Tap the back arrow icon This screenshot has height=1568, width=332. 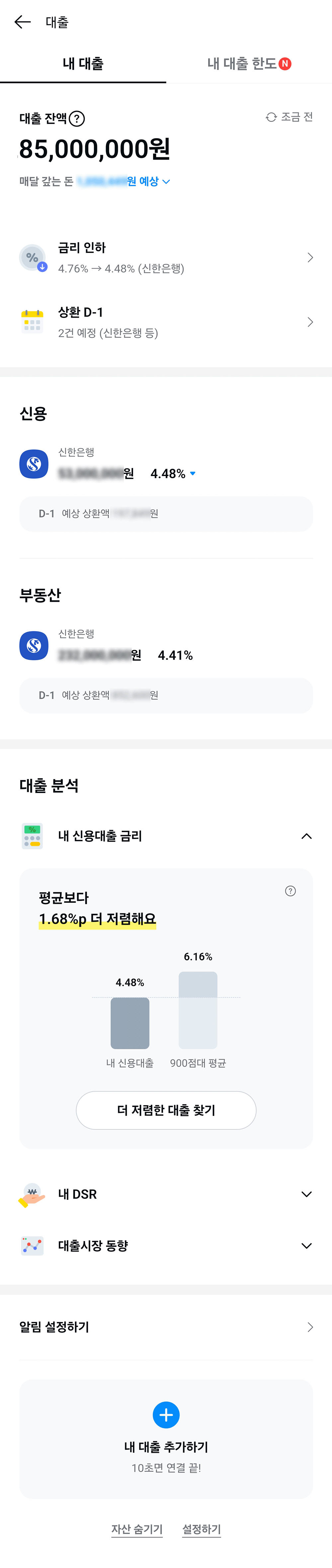click(x=23, y=23)
